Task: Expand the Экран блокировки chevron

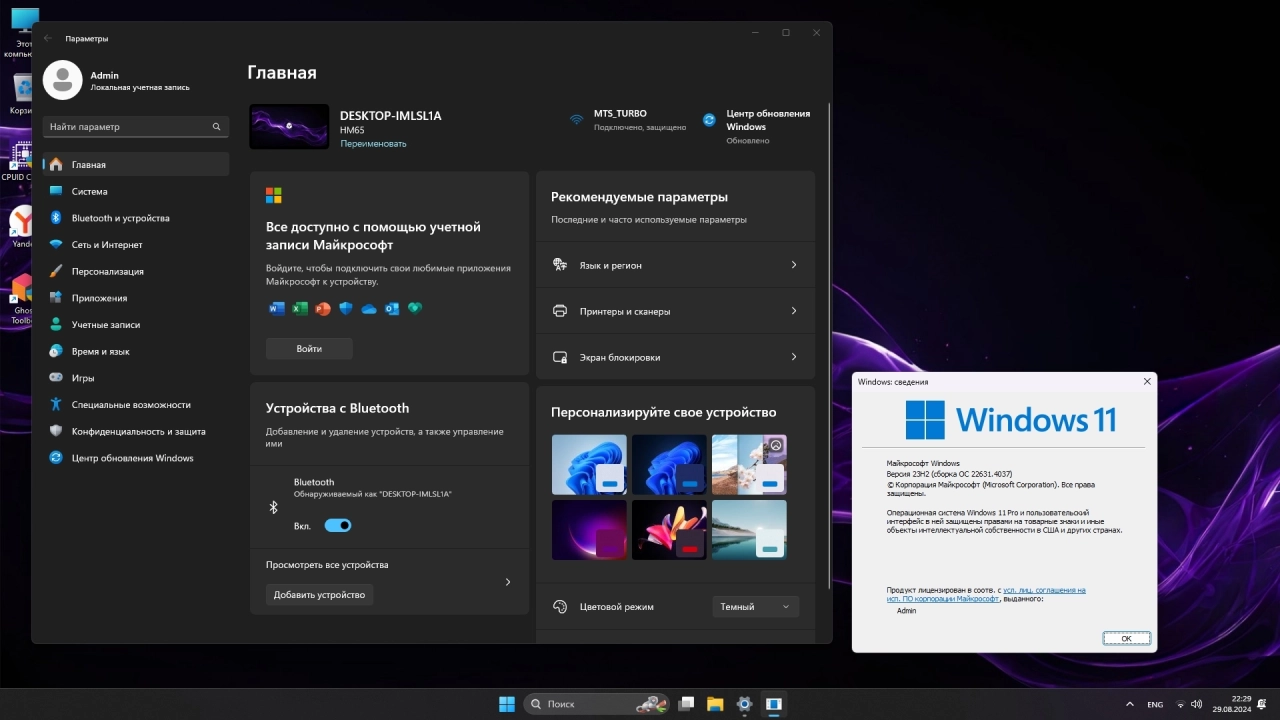Action: (x=794, y=357)
